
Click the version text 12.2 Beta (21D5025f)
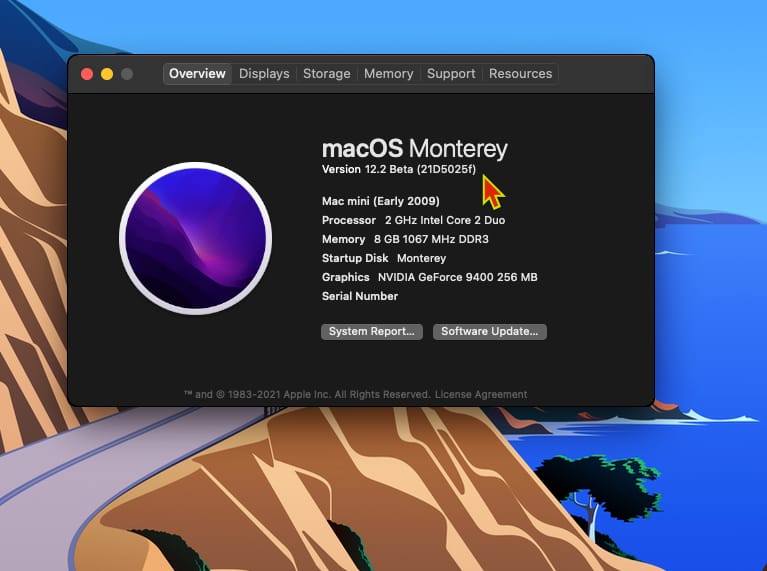point(420,169)
